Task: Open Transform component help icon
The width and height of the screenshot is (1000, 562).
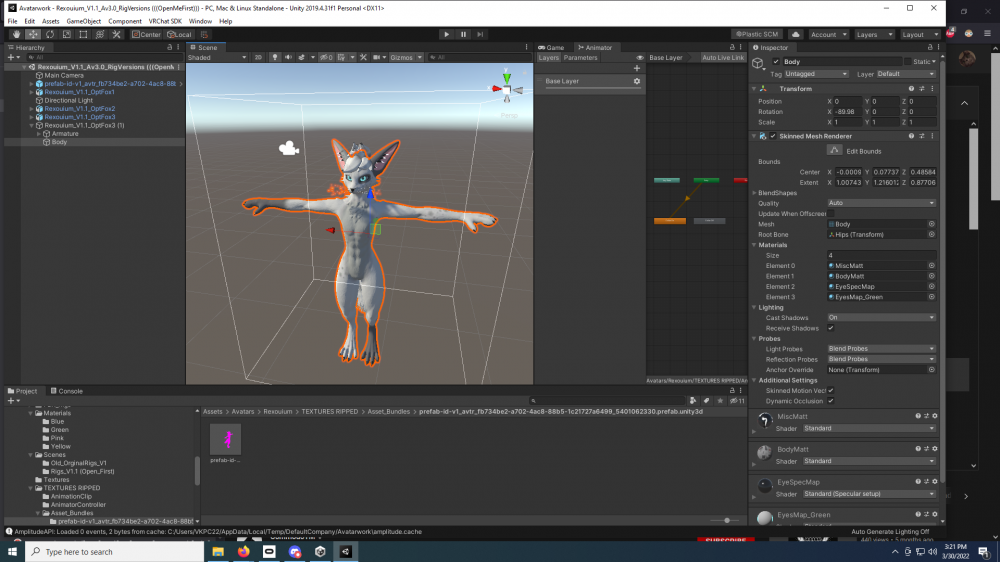Action: (x=911, y=89)
